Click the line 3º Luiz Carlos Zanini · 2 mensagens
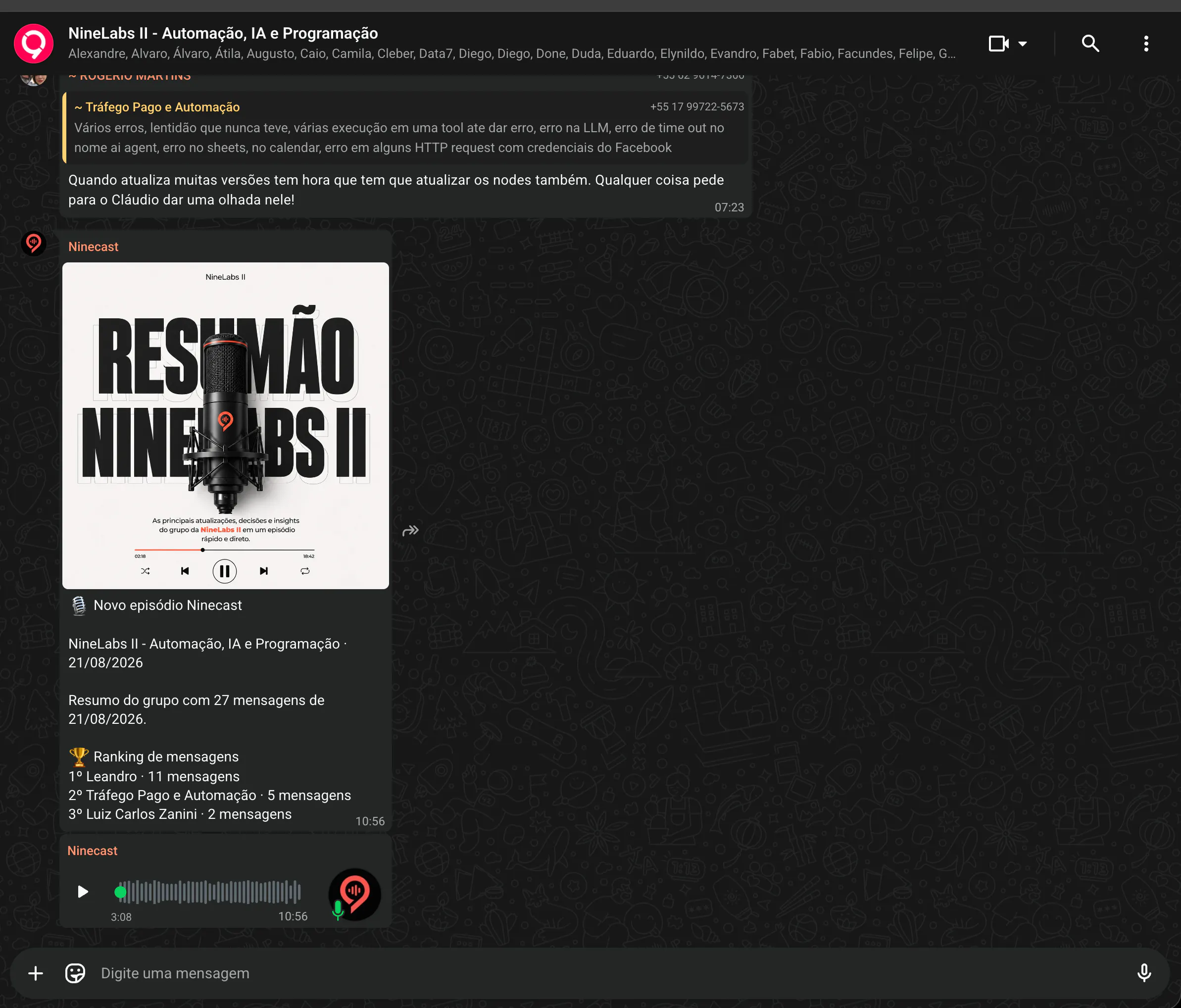Viewport: 1181px width, 1008px height. [180, 814]
